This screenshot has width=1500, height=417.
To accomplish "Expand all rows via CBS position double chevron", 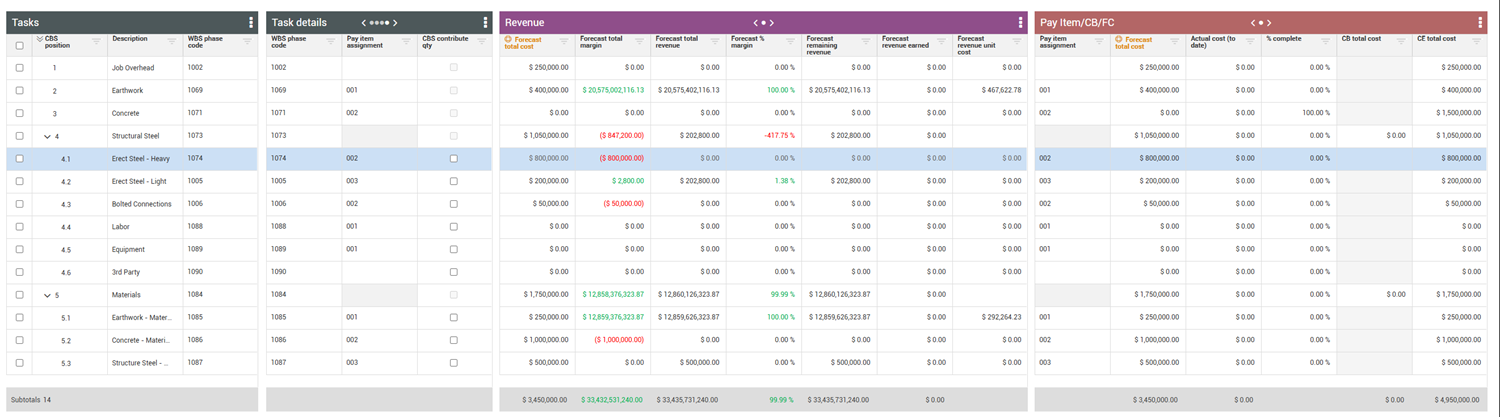I will click(39, 39).
